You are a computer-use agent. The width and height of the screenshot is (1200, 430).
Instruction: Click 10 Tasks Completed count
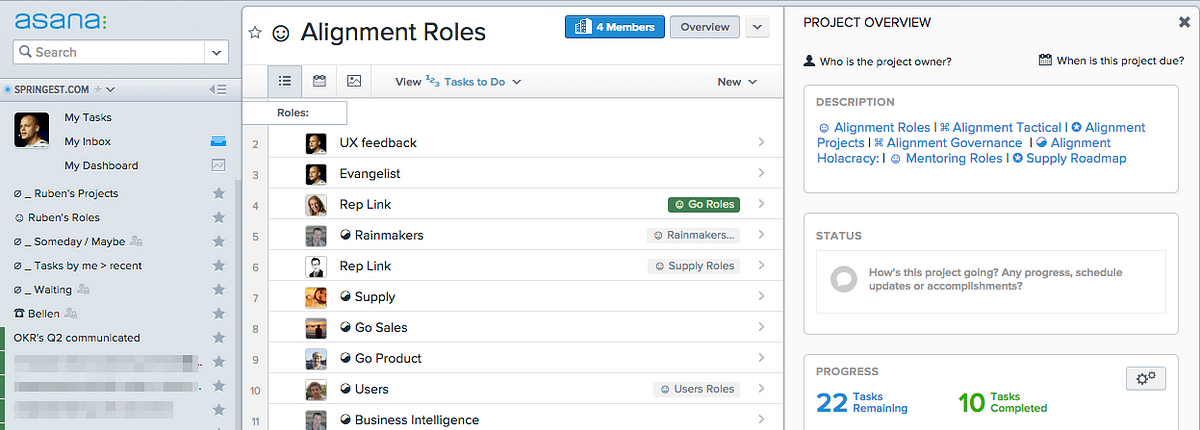tap(1003, 402)
